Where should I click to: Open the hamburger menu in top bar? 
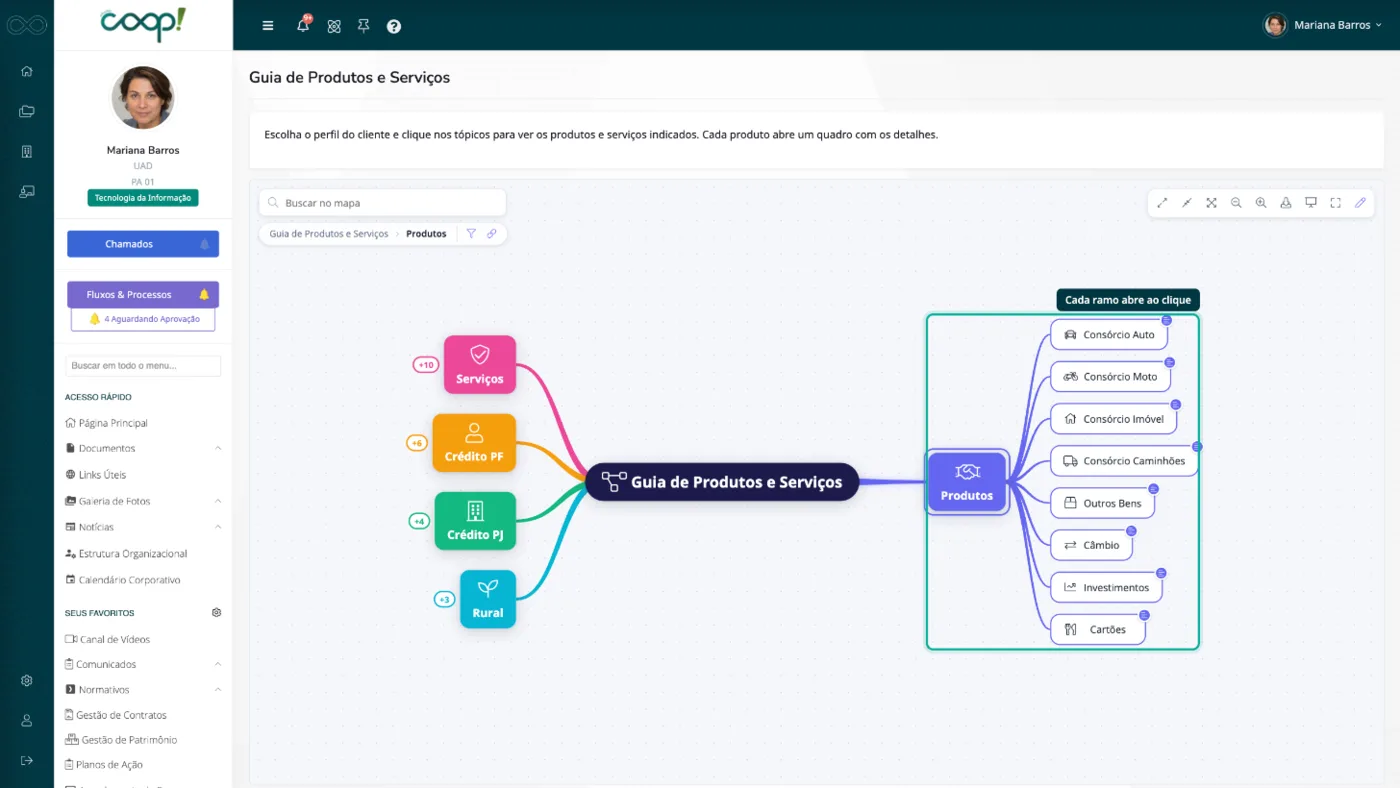coord(268,26)
